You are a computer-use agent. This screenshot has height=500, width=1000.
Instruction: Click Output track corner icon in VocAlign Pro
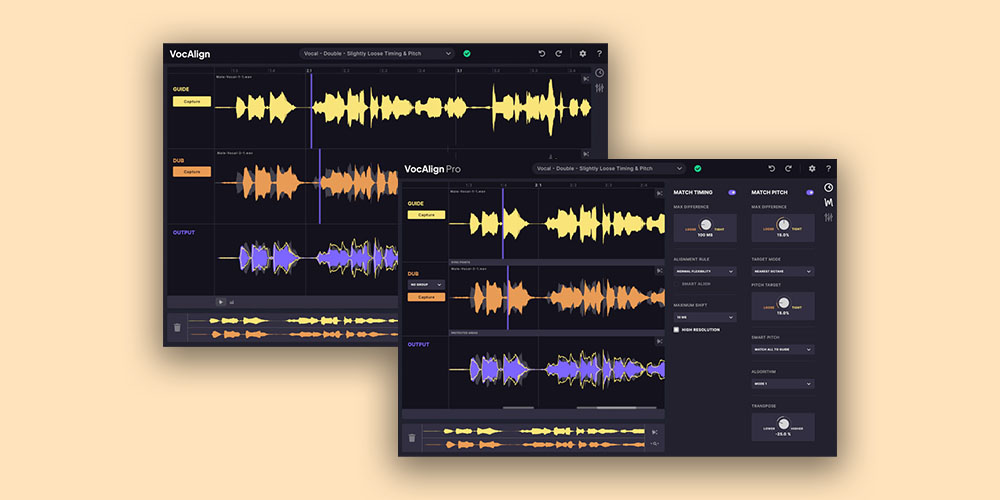(x=659, y=341)
